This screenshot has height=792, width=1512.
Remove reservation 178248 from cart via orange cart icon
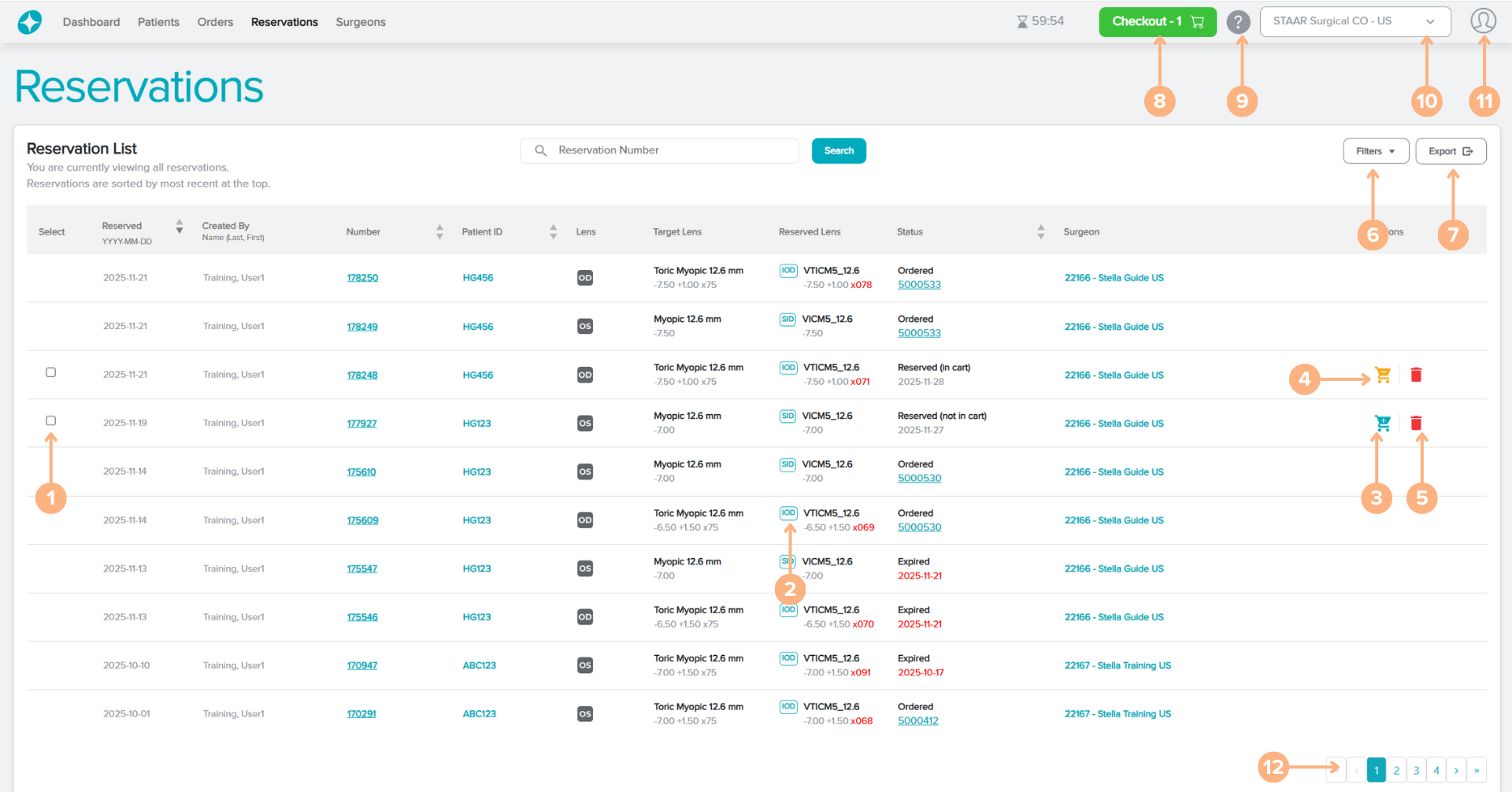pos(1383,375)
